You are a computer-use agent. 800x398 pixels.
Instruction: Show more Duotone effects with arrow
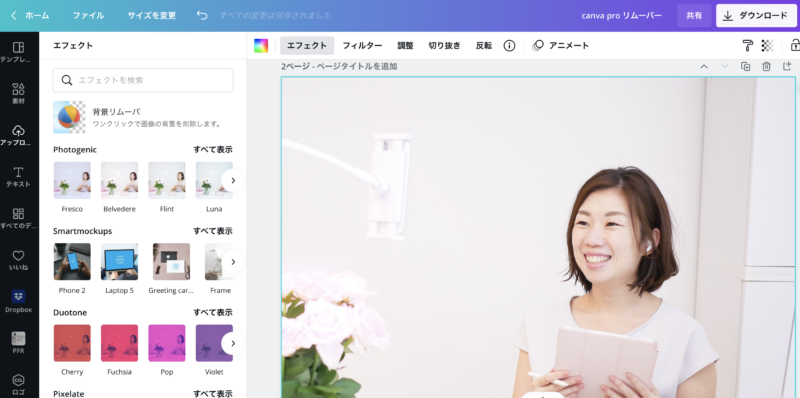click(x=233, y=343)
